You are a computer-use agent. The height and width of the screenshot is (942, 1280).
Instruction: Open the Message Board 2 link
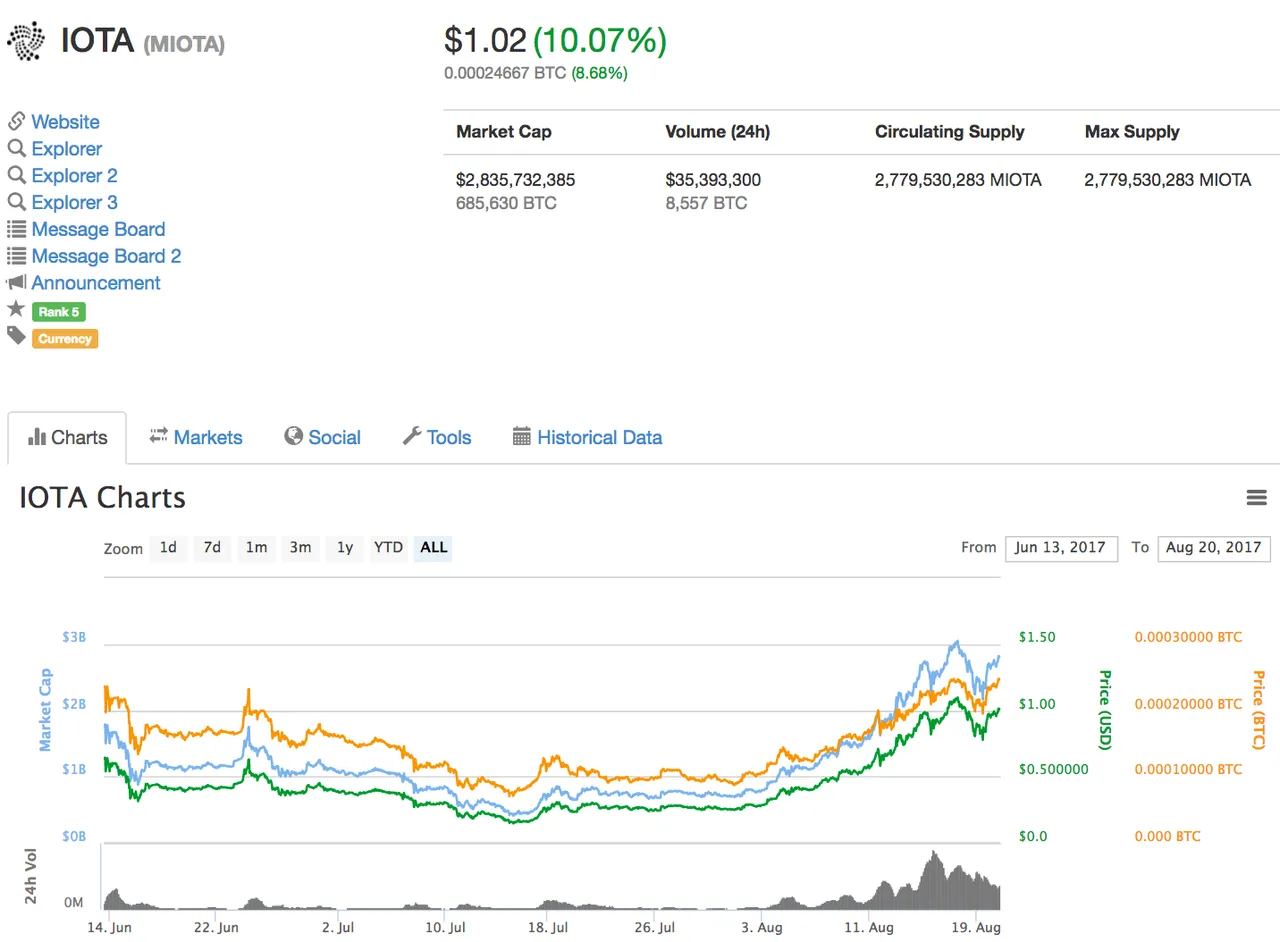point(106,256)
